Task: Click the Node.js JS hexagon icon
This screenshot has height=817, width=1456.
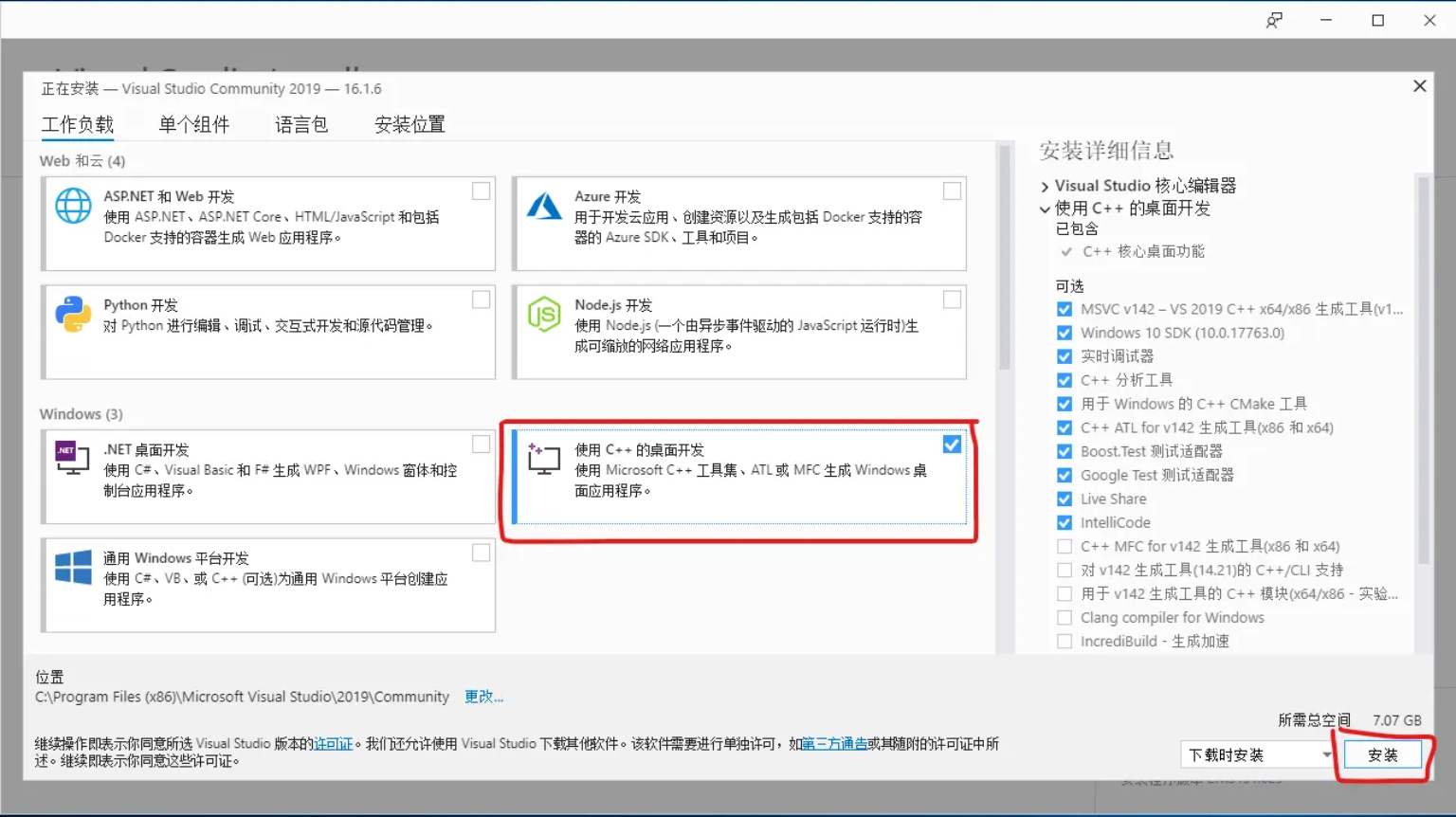Action: point(544,314)
